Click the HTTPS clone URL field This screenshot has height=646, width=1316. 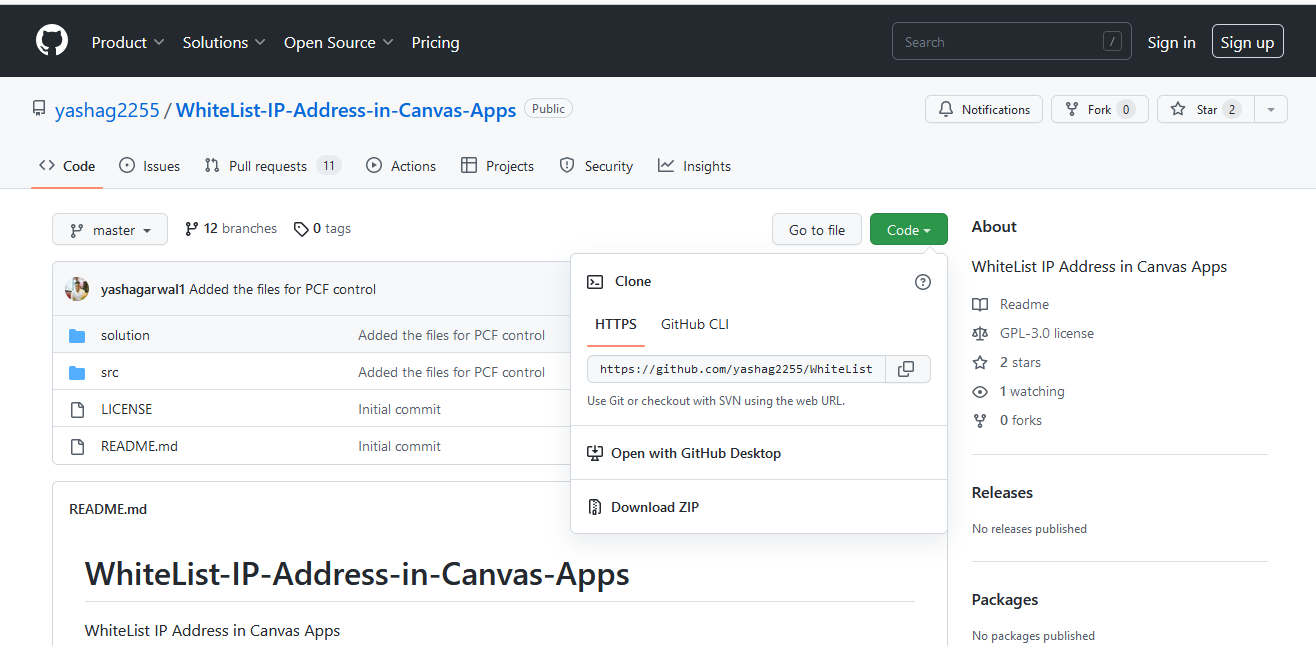737,369
